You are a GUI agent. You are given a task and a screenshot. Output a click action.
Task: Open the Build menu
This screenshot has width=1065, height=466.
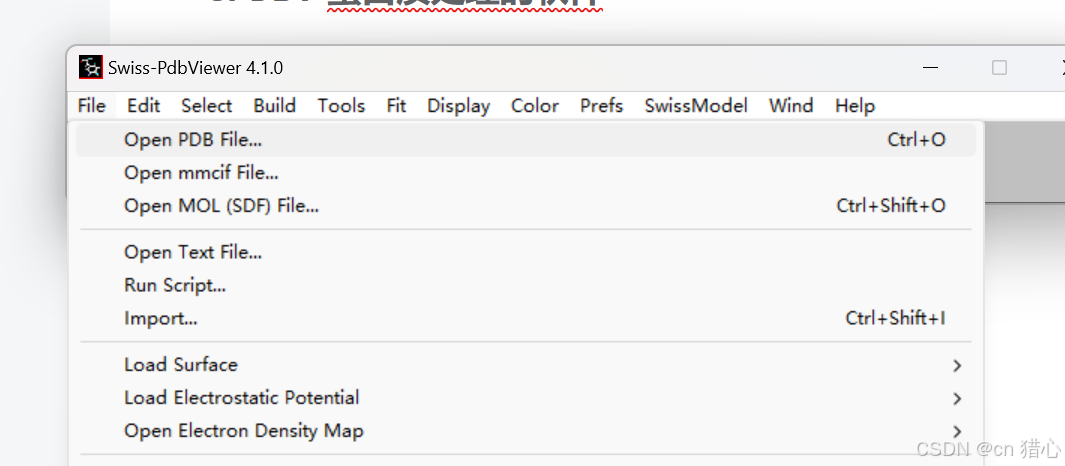tap(274, 106)
